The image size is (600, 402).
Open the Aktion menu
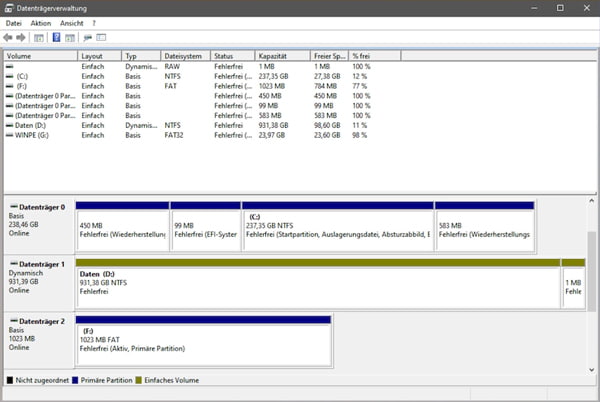point(41,22)
